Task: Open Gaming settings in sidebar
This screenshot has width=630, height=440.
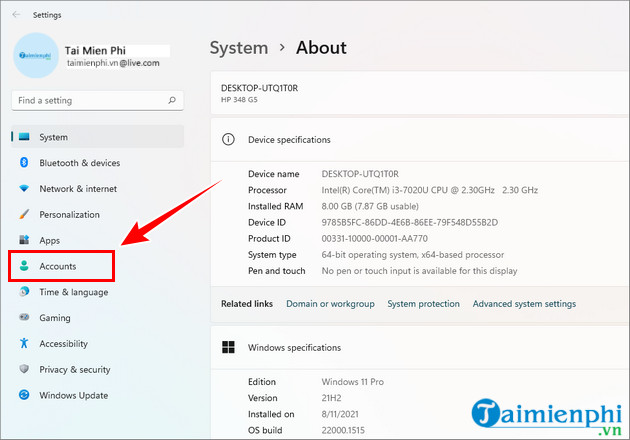Action: tap(55, 318)
